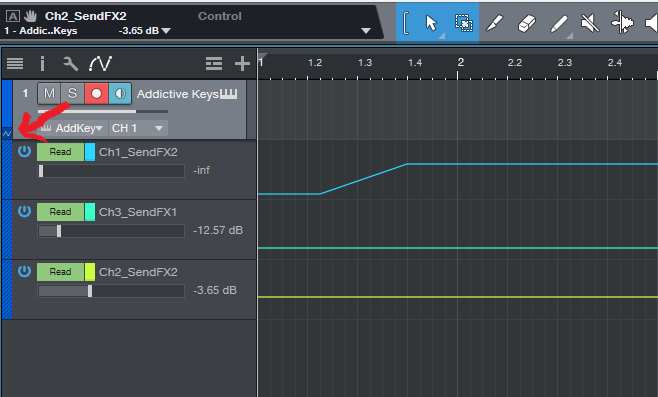This screenshot has width=658, height=397.
Task: Select the Bend tool
Action: tap(622, 23)
